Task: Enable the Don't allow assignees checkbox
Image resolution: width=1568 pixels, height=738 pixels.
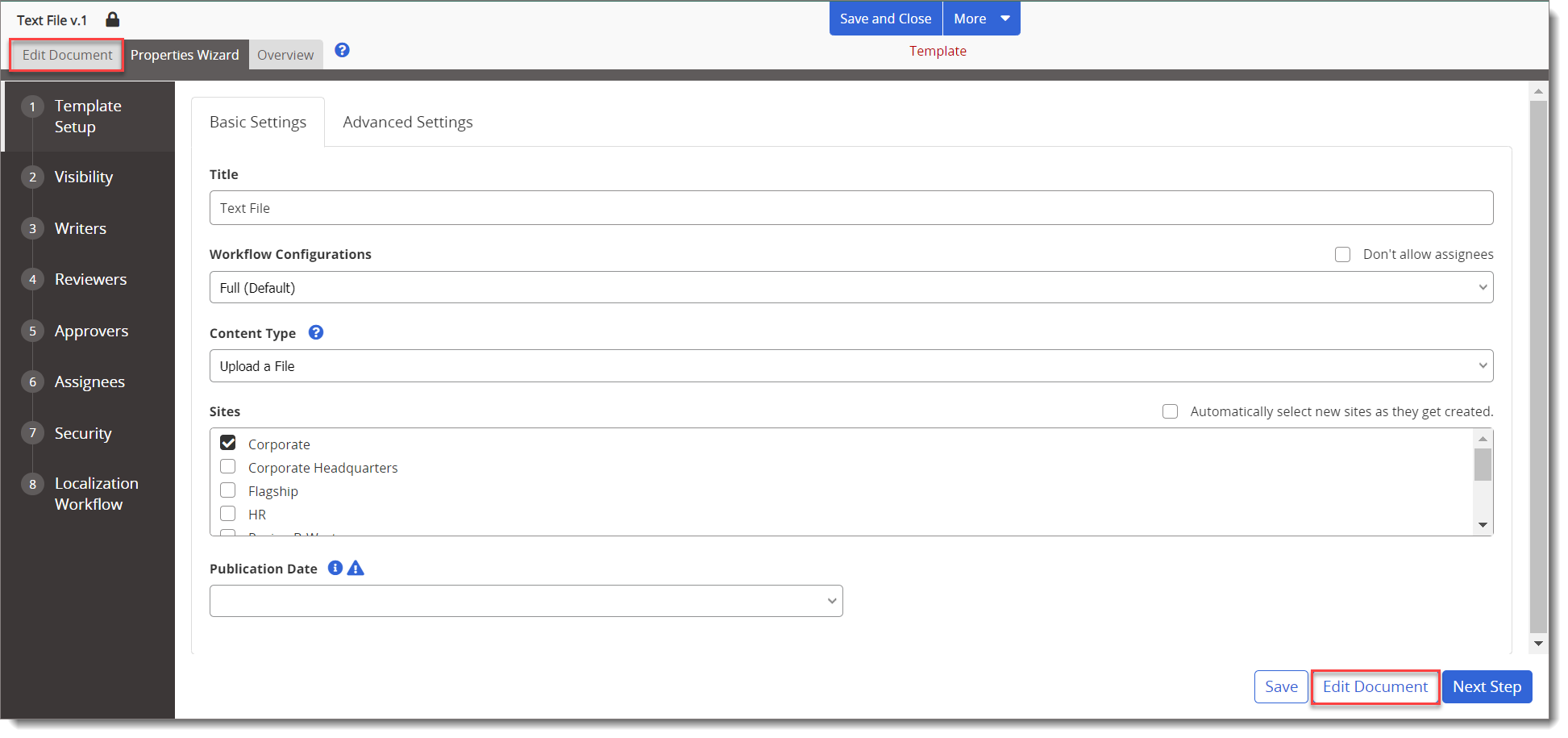Action: pos(1343,254)
